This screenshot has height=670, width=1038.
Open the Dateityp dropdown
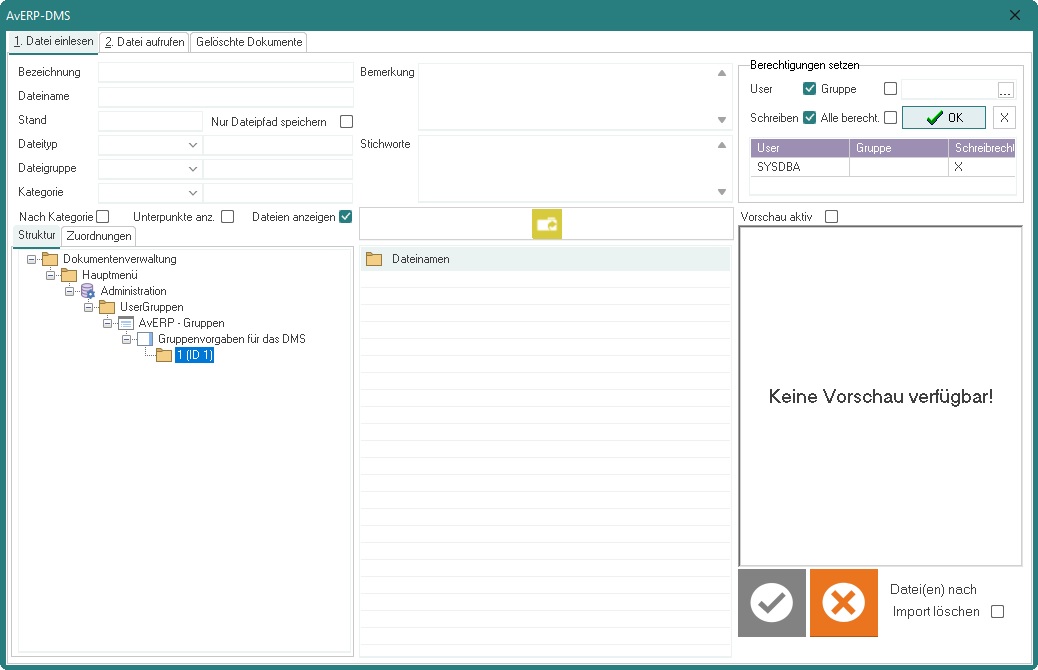pos(193,144)
